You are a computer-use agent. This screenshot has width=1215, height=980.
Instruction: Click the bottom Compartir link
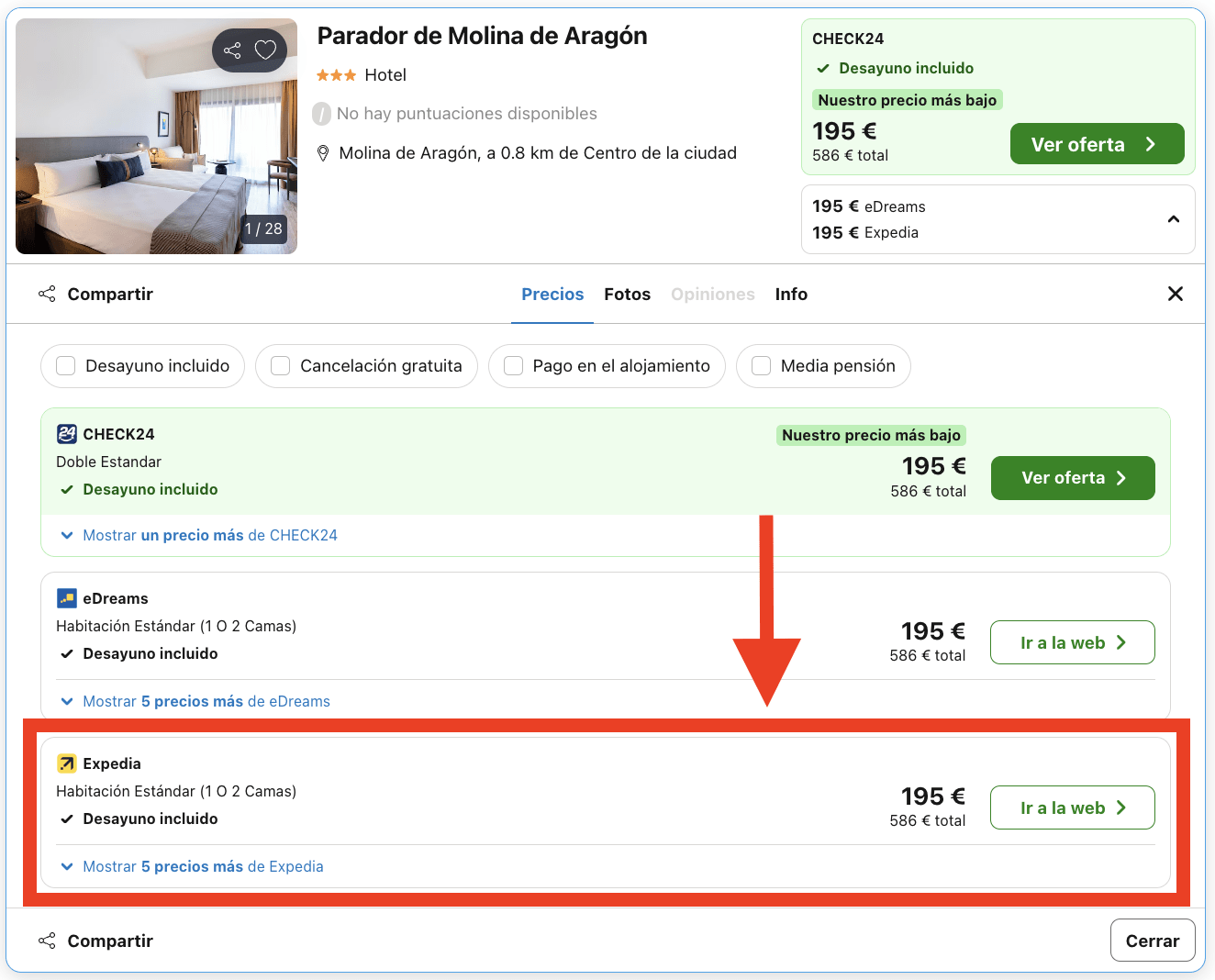tap(110, 941)
